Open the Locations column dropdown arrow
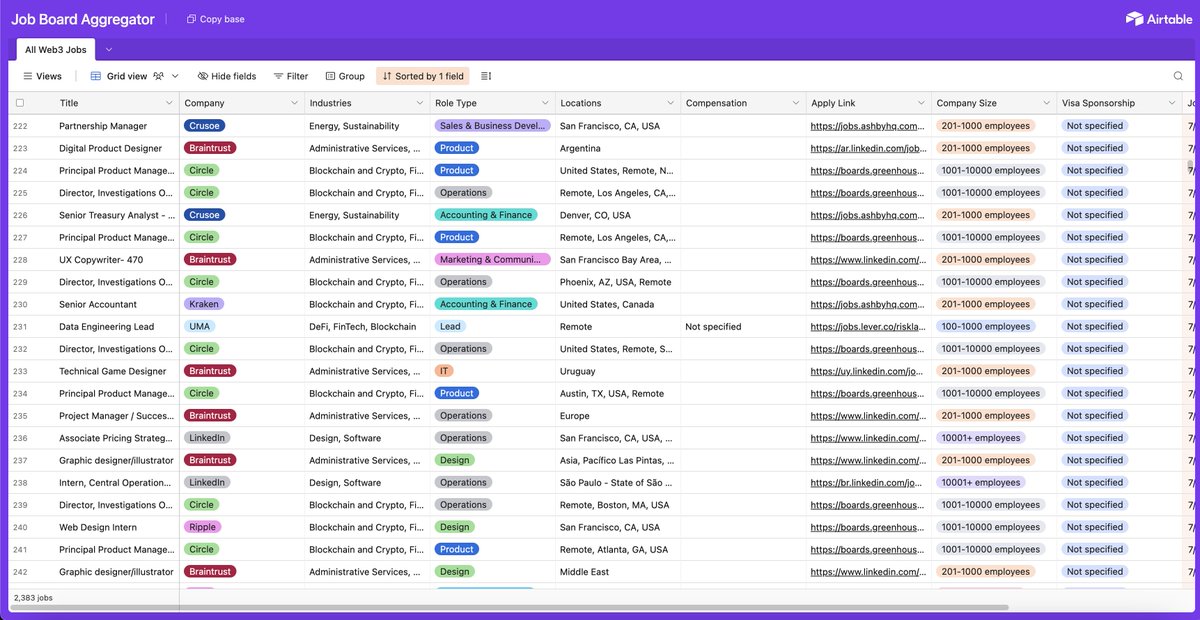This screenshot has width=1200, height=620. coord(670,103)
